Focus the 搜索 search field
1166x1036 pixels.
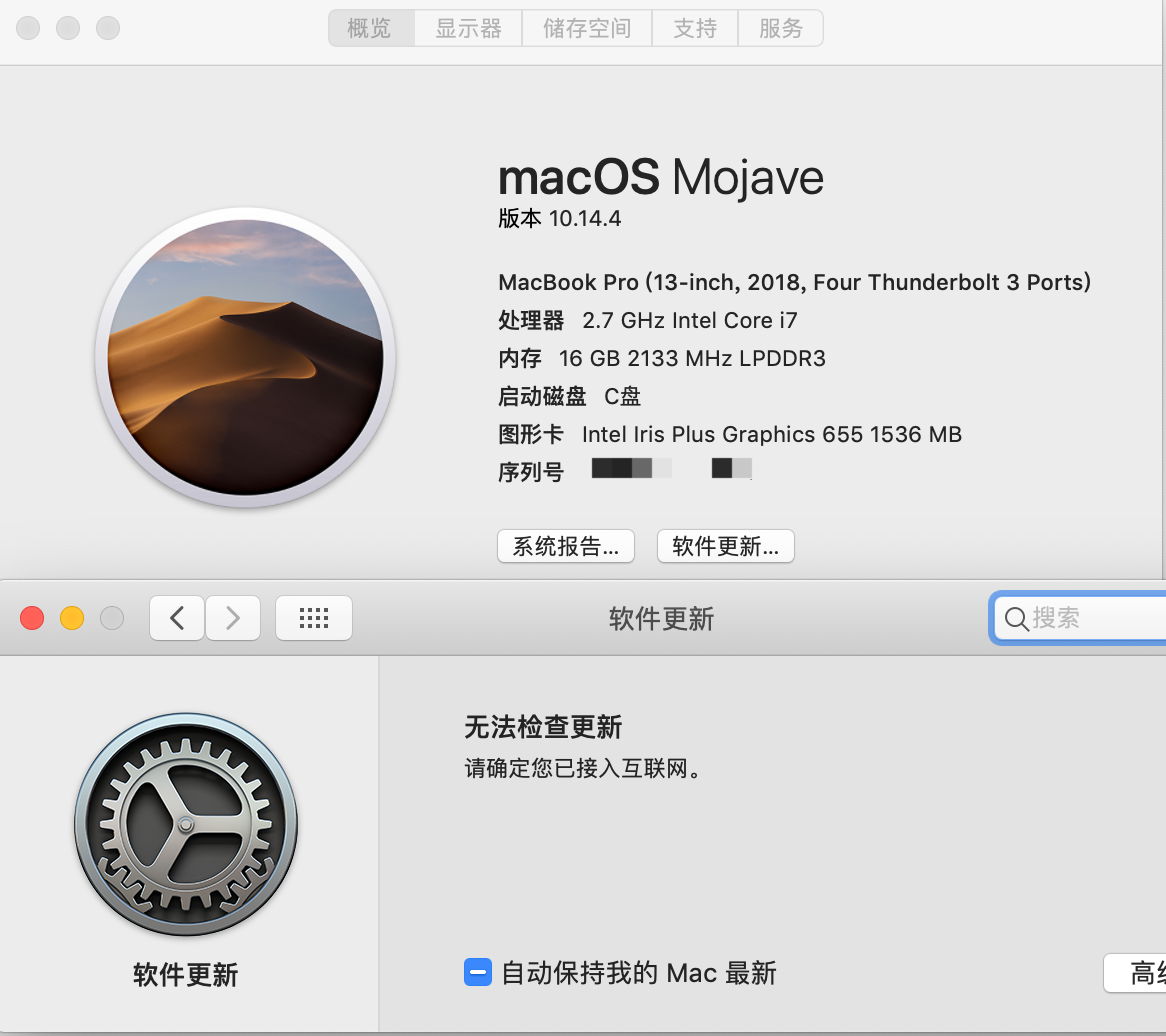(1080, 618)
